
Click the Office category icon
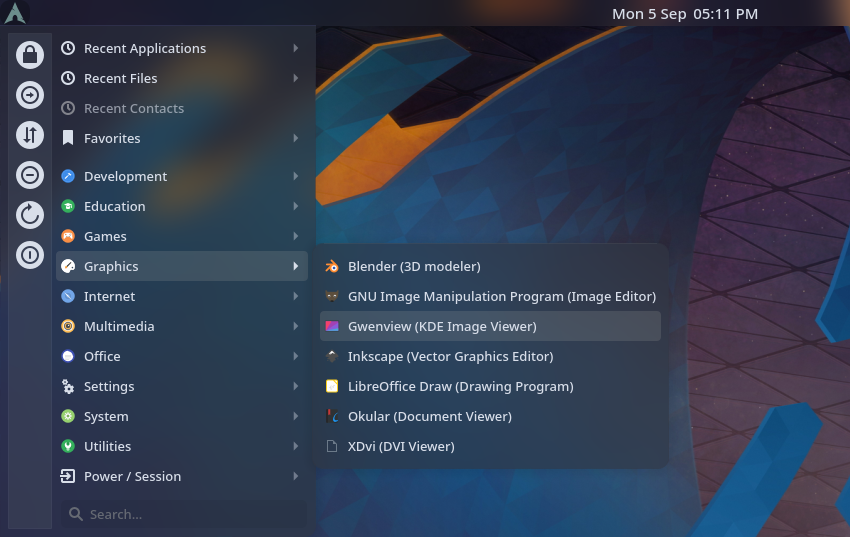tap(68, 356)
